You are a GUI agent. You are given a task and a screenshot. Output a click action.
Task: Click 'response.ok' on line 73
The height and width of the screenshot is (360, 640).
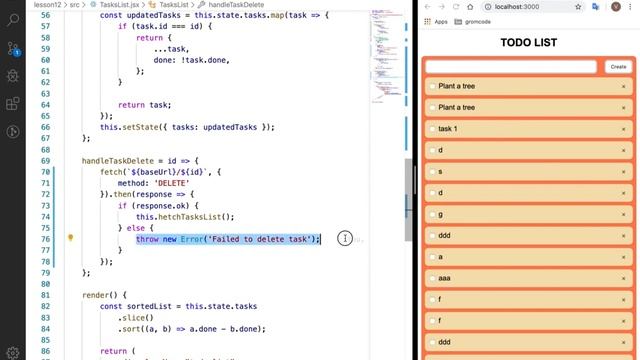163,206
